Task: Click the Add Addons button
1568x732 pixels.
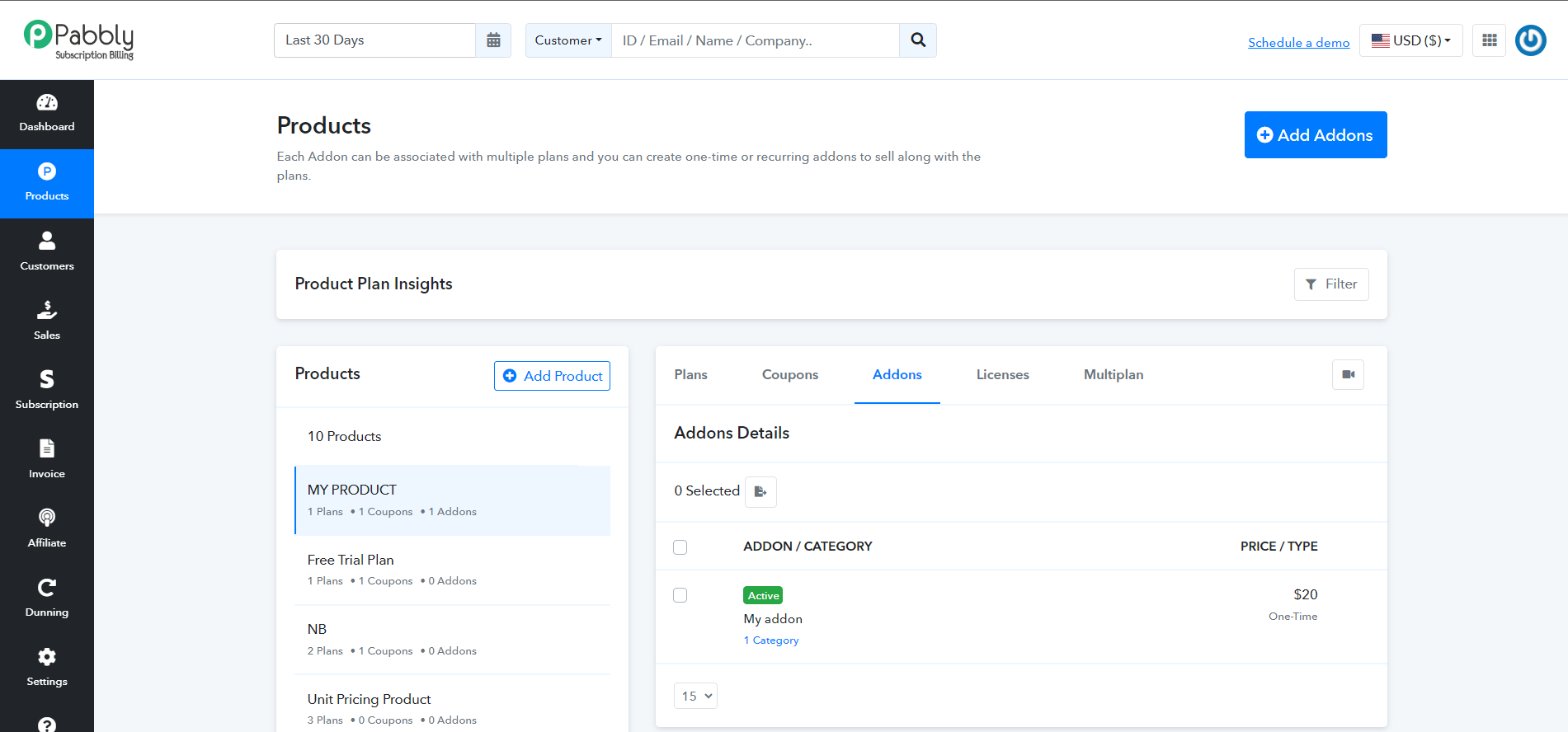Action: coord(1316,135)
